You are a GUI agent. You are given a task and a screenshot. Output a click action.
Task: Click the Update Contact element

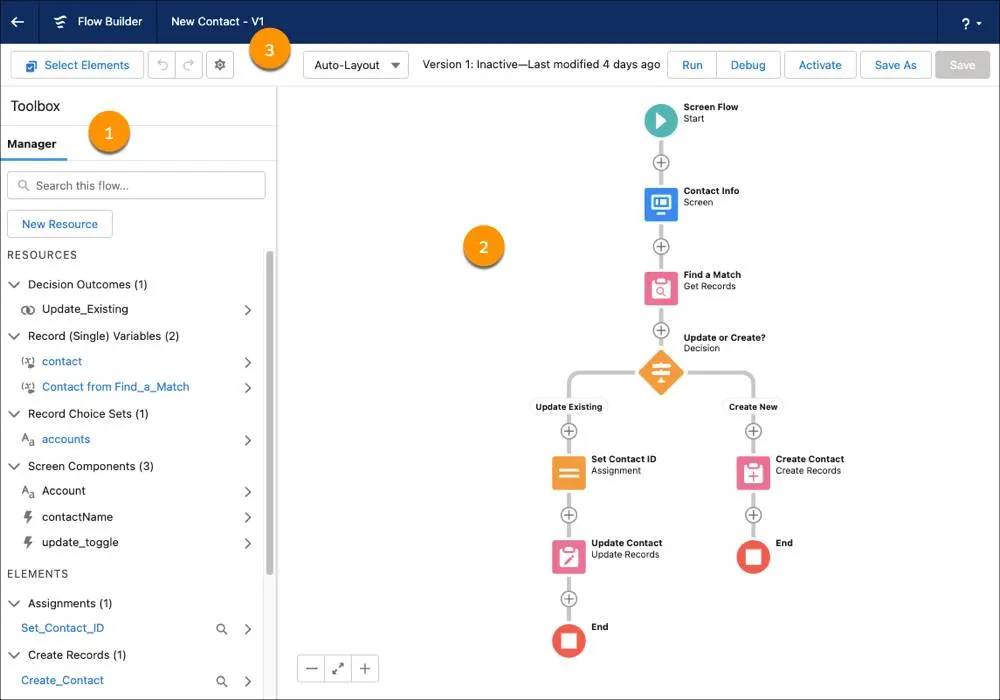click(569, 555)
